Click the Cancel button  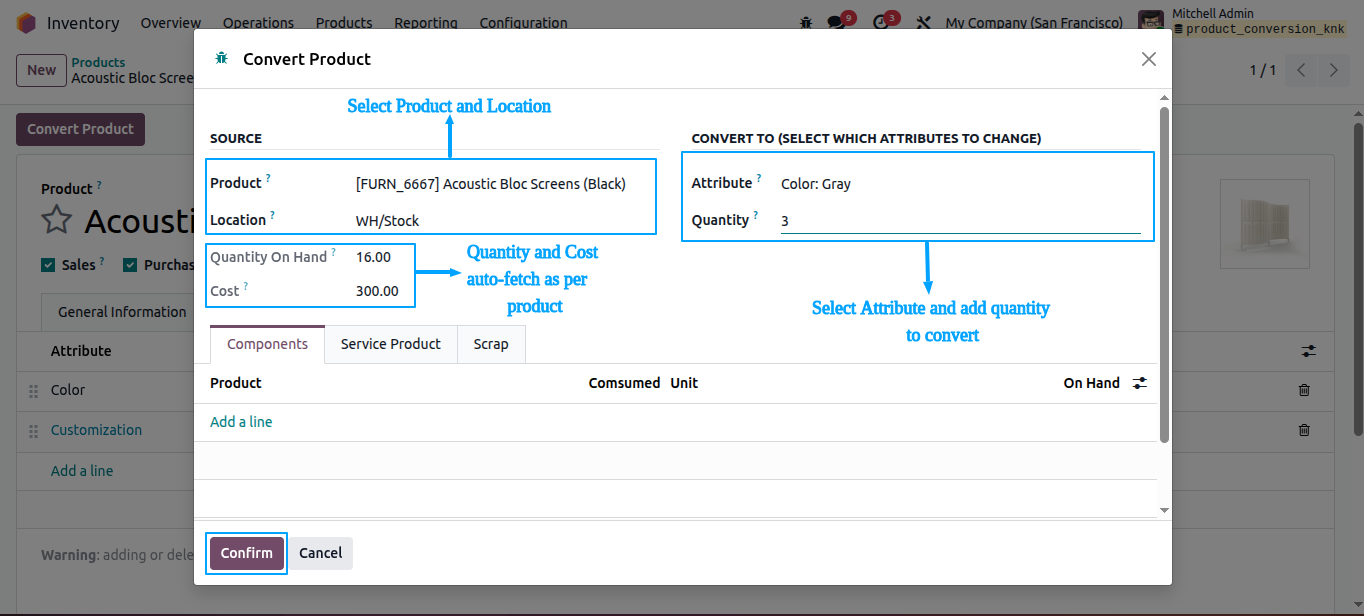coord(321,553)
